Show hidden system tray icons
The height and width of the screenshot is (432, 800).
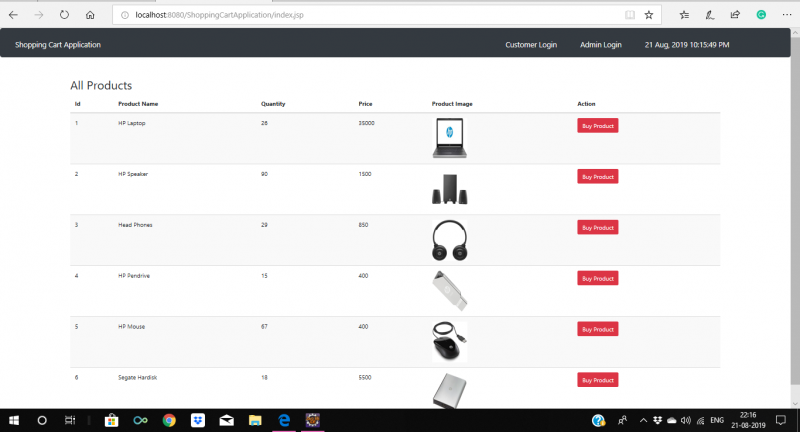tap(643, 420)
